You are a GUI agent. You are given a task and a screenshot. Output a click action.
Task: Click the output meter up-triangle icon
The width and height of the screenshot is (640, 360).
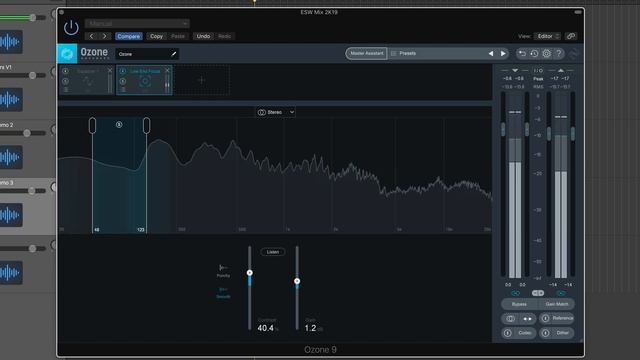coord(561,71)
